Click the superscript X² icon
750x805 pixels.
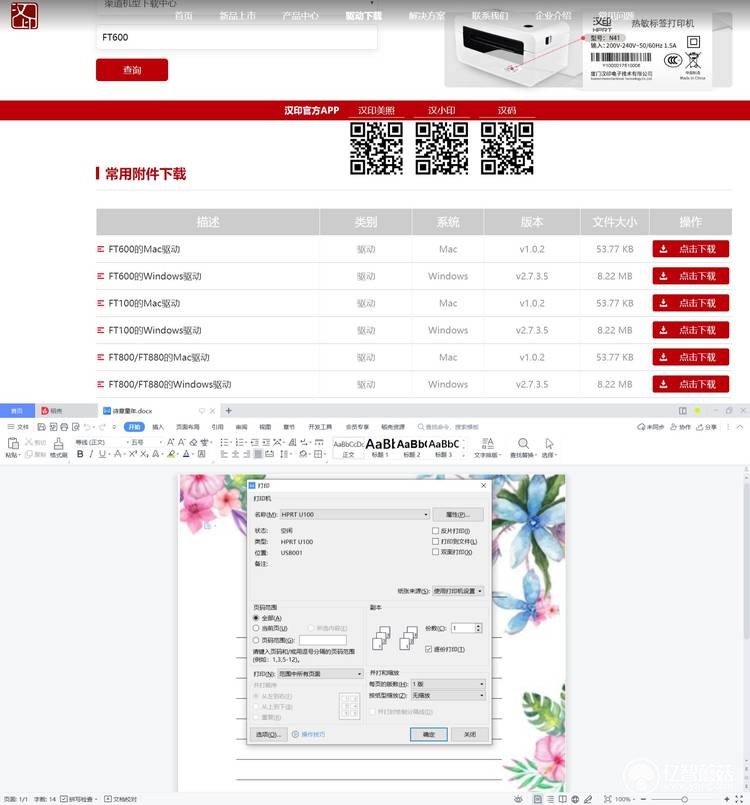[x=133, y=454]
